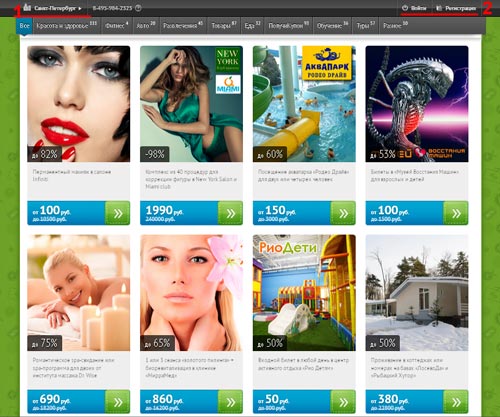
Task: Open the Alien robot museum deal image
Action: click(417, 104)
